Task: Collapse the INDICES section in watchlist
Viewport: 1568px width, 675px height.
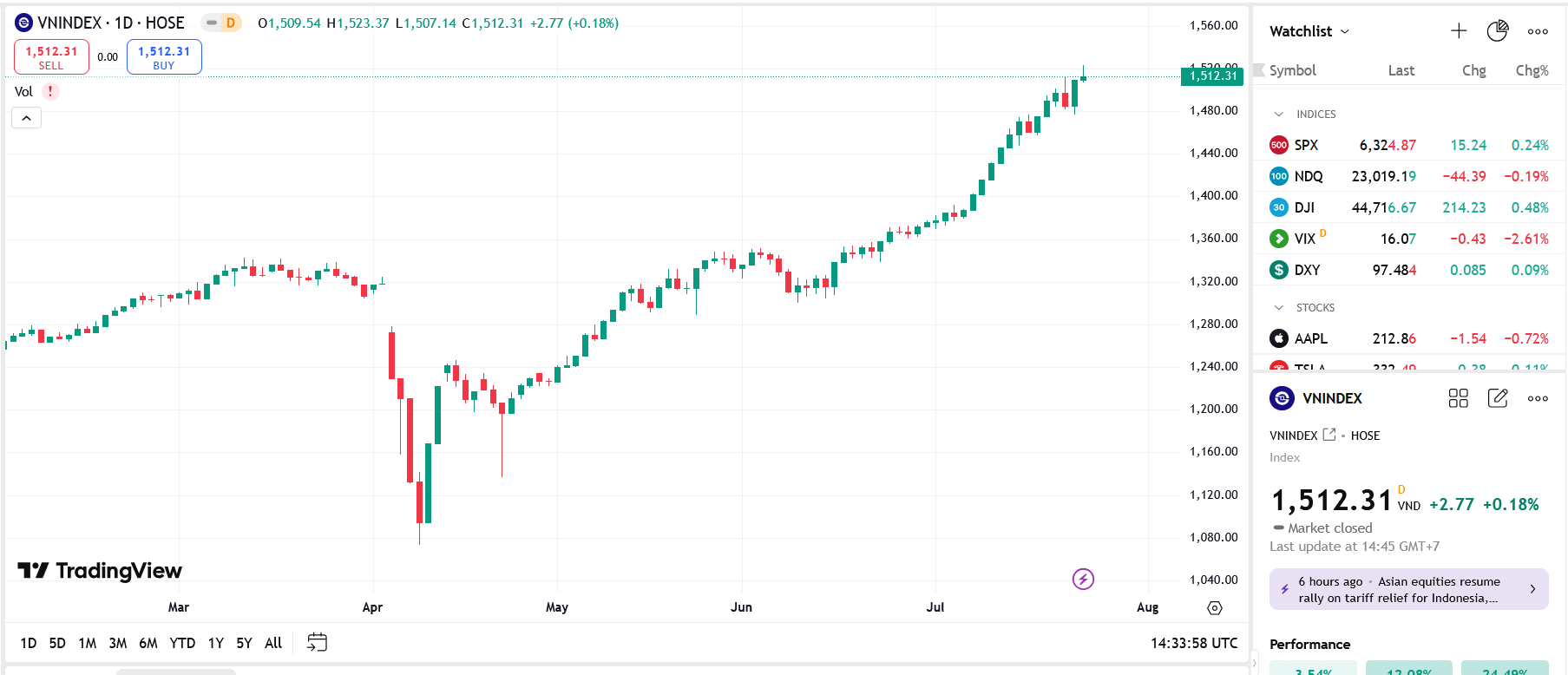Action: 1278,115
